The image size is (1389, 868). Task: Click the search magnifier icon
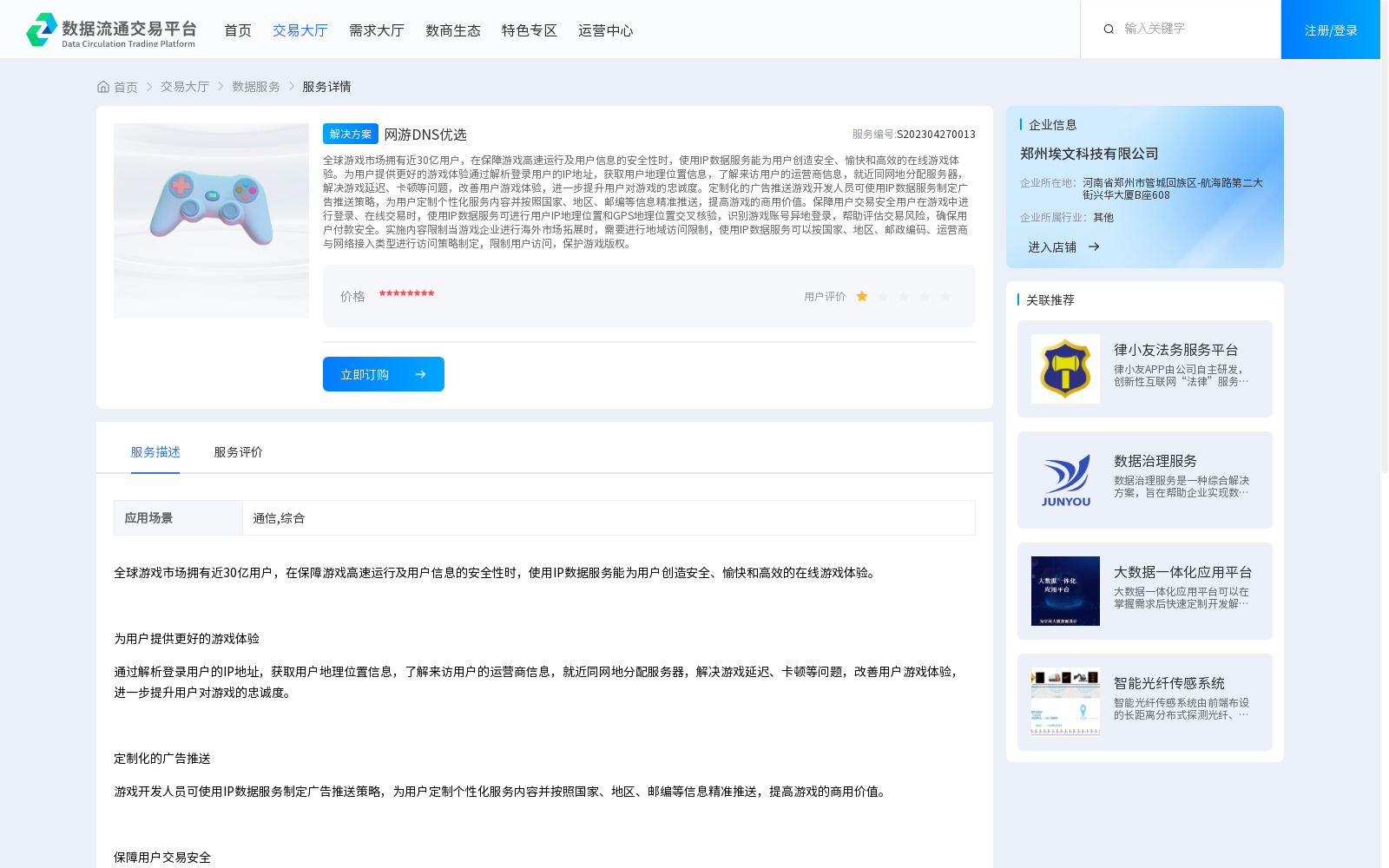point(1109,30)
